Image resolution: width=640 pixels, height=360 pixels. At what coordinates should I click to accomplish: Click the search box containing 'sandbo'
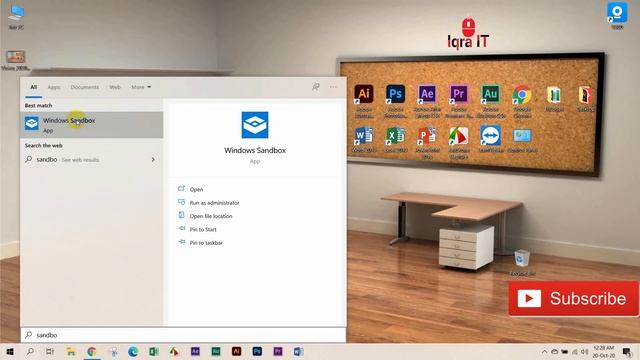tap(183, 335)
